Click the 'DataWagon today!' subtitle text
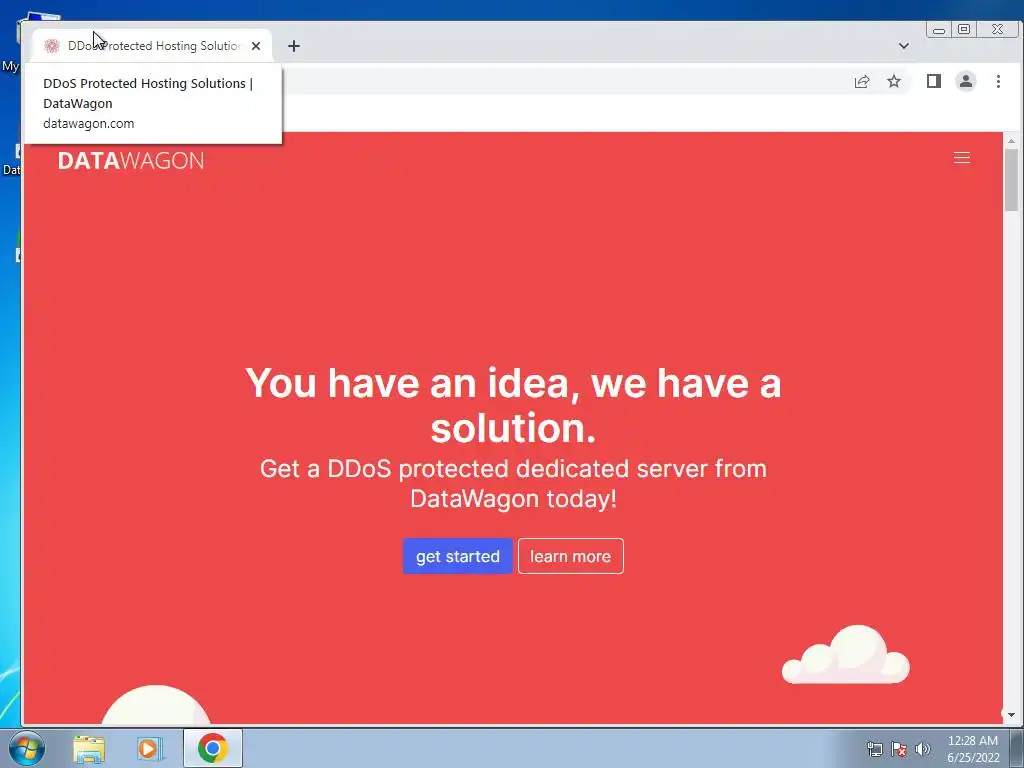Image resolution: width=1024 pixels, height=768 pixels. [x=513, y=499]
